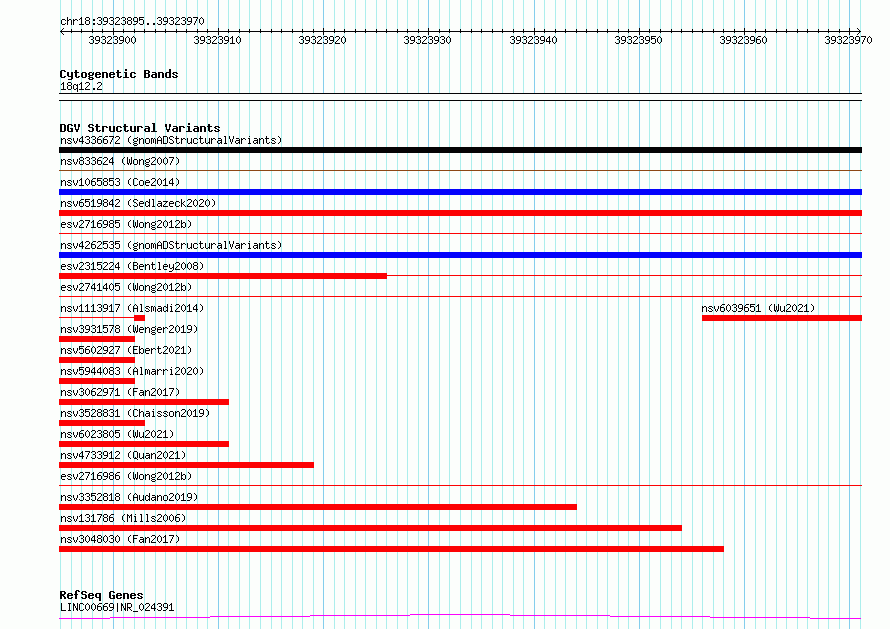Open the nsv6519842 (Sedlazeck2020) label

tap(138, 203)
